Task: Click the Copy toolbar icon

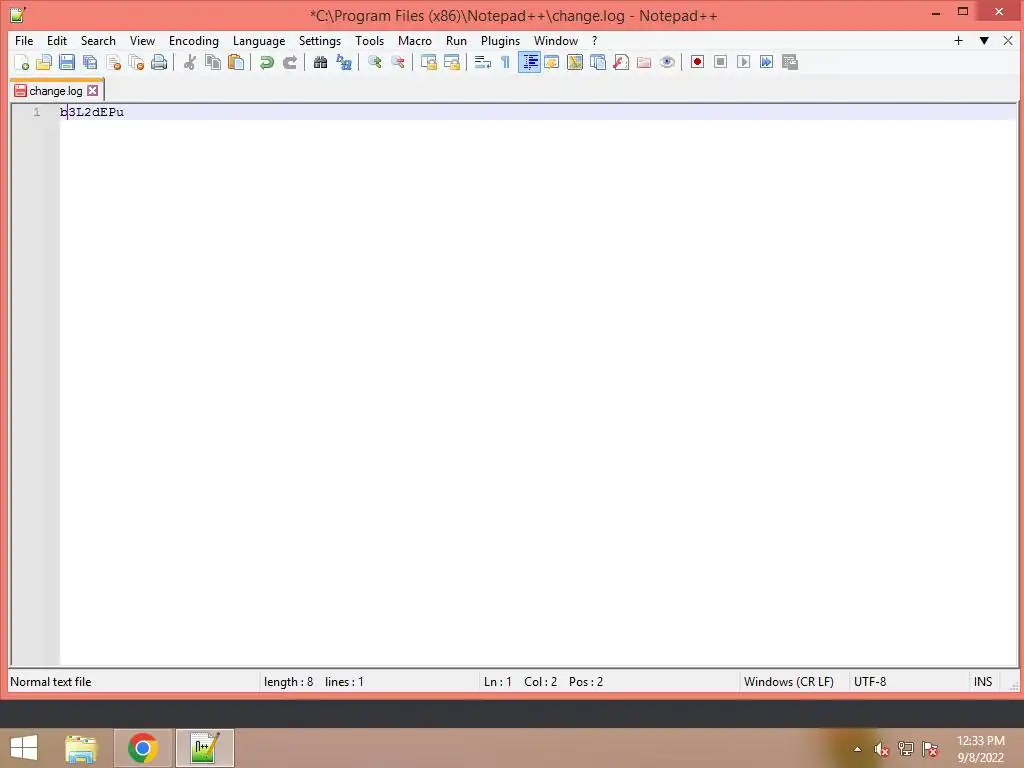Action: tap(213, 62)
